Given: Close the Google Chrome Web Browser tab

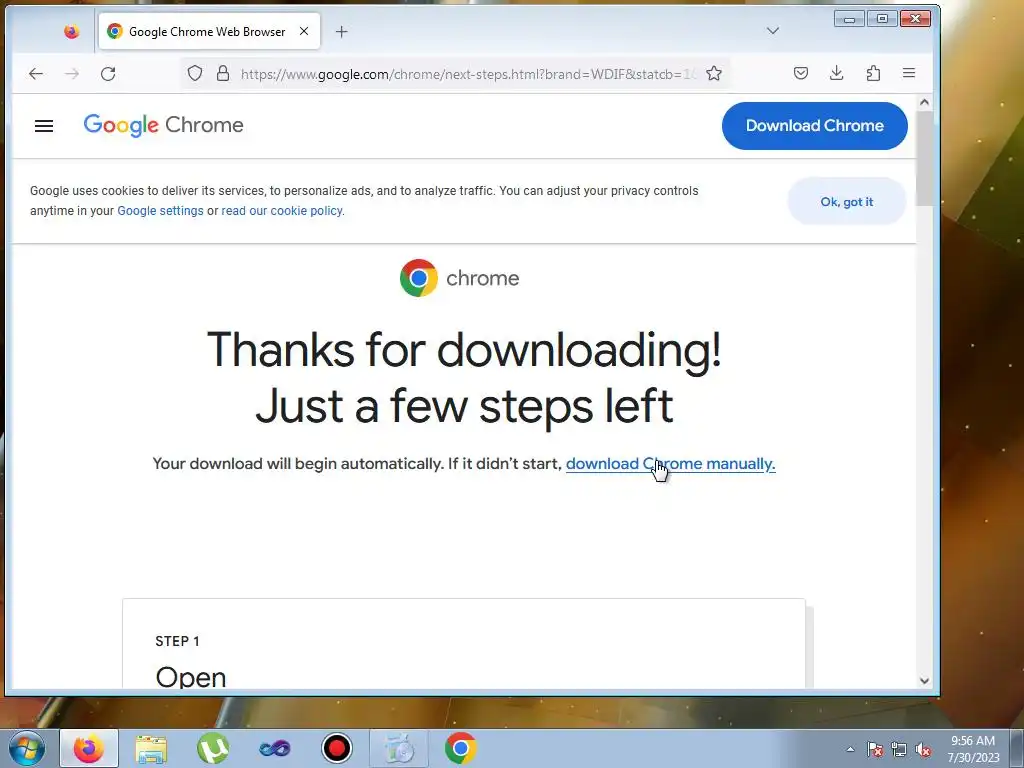Looking at the screenshot, I should [x=304, y=31].
